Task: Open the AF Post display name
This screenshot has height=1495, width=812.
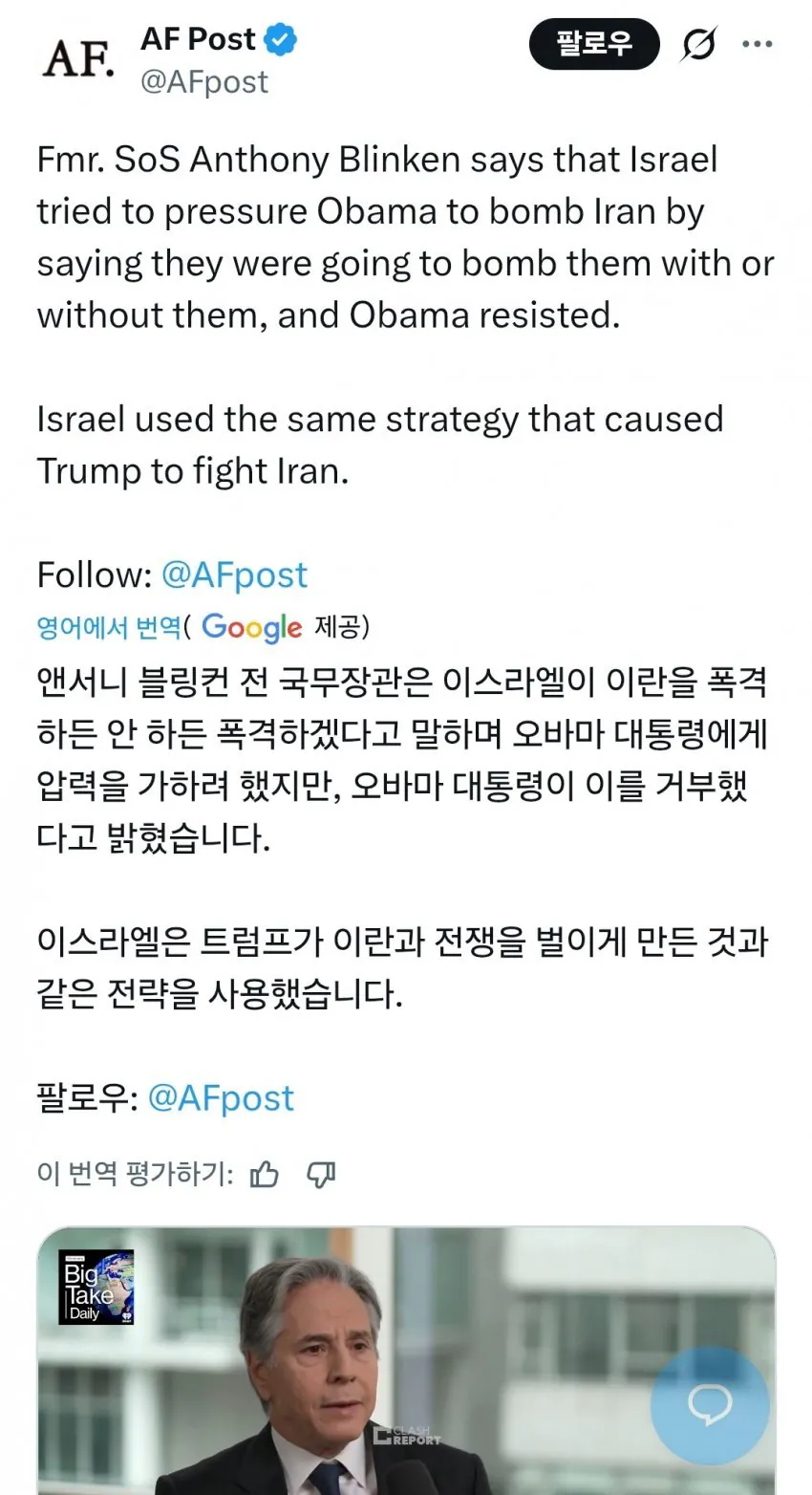Action: (x=198, y=39)
